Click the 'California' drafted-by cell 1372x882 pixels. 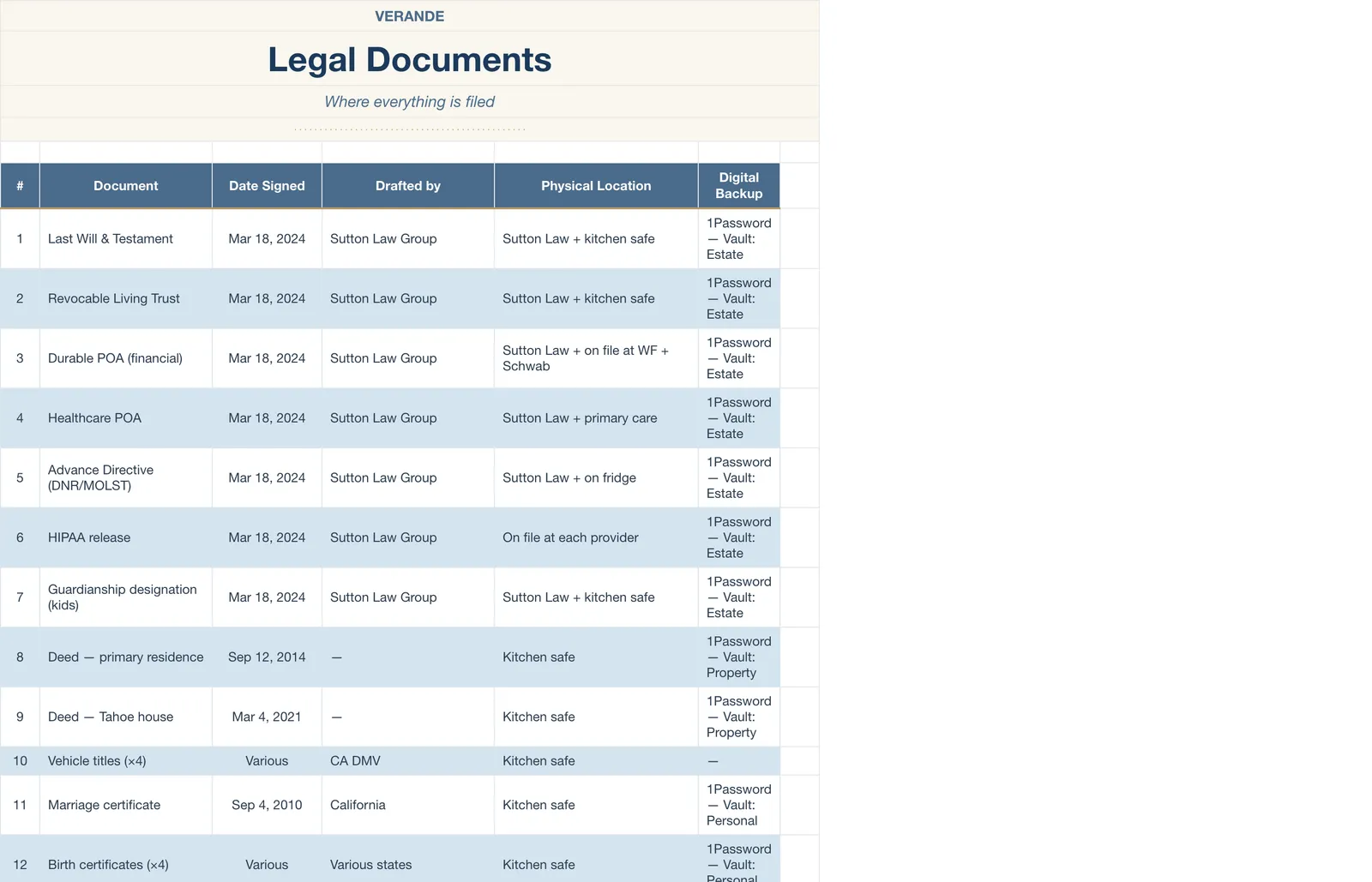tap(408, 805)
